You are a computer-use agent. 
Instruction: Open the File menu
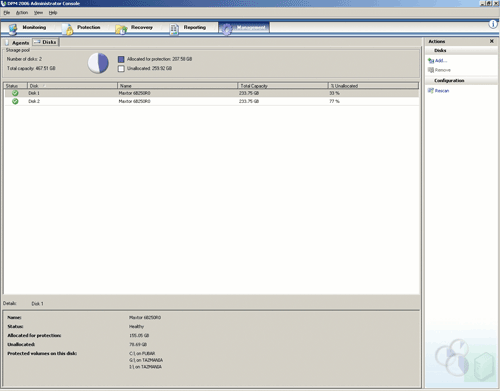(x=7, y=13)
